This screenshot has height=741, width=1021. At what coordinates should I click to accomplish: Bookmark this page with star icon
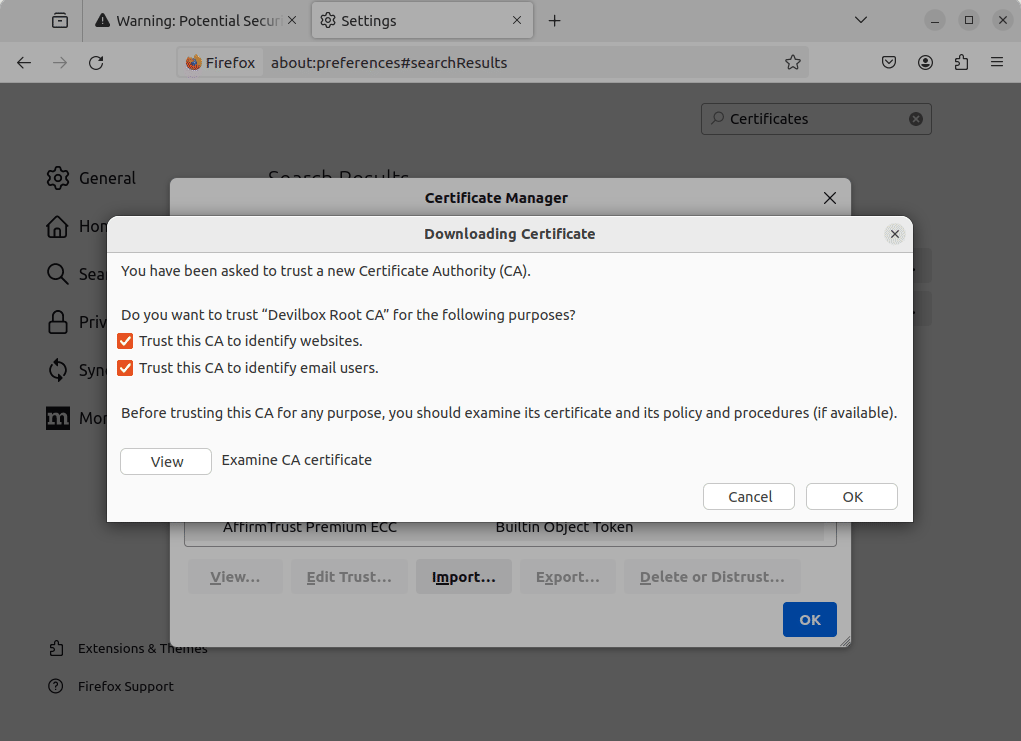(x=792, y=63)
